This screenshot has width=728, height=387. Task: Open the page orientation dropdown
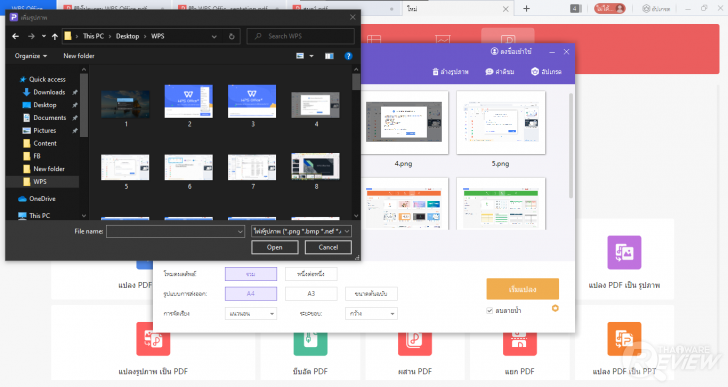[251, 314]
